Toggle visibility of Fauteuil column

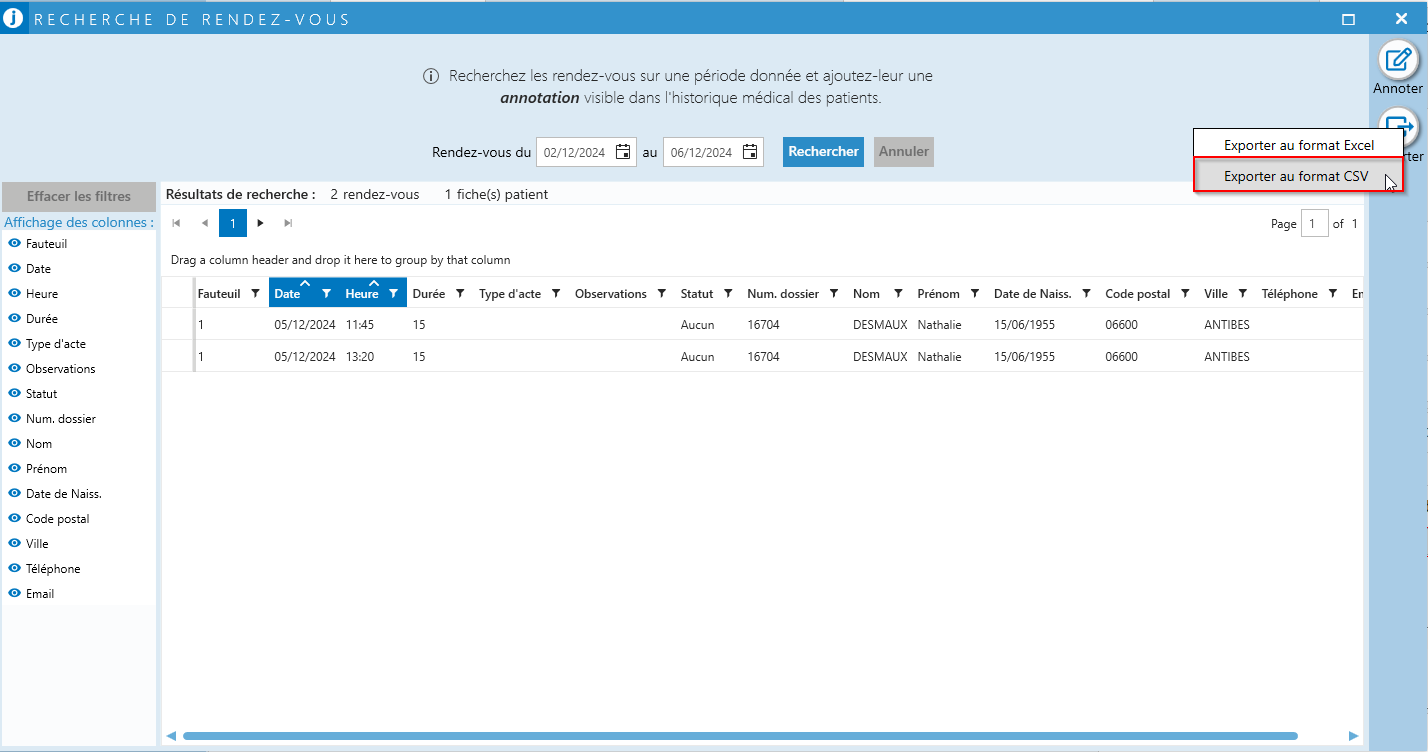pyautogui.click(x=15, y=243)
